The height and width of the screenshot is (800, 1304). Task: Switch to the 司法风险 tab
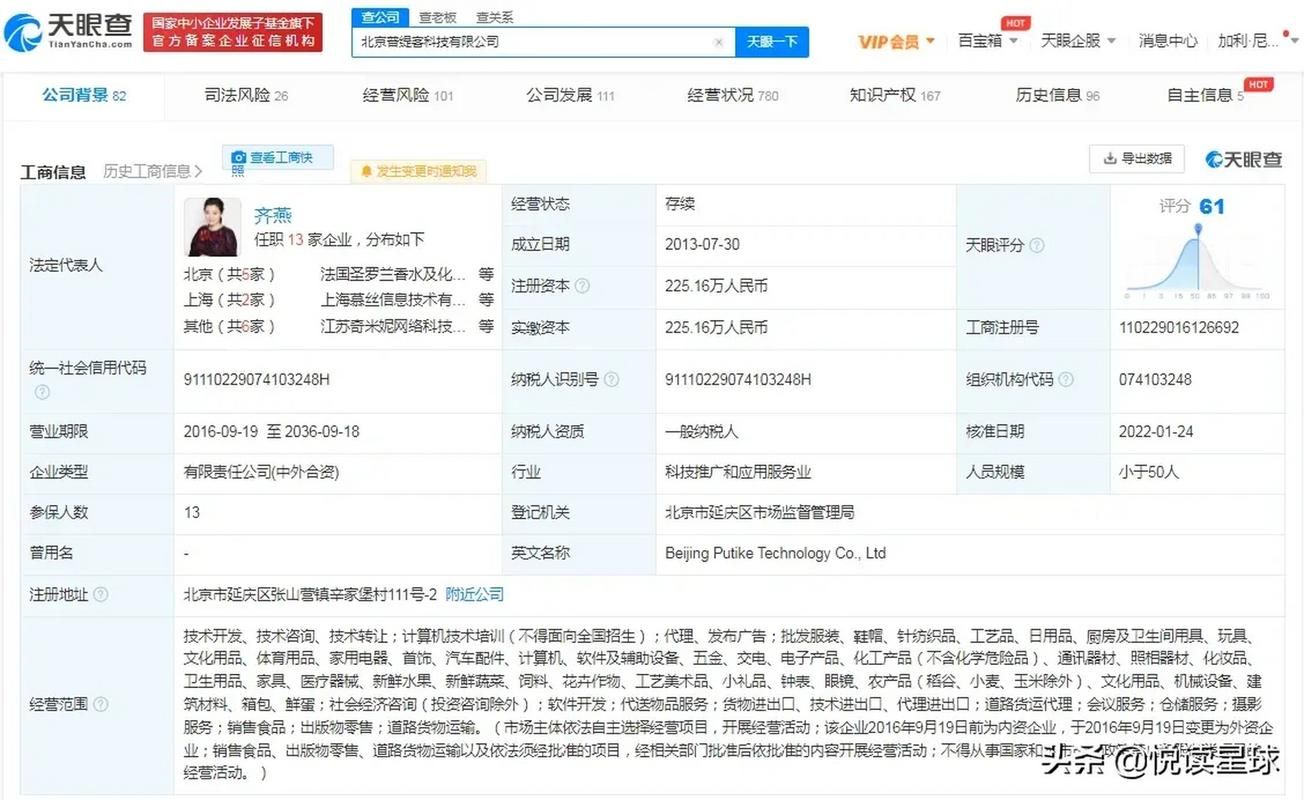[246, 95]
